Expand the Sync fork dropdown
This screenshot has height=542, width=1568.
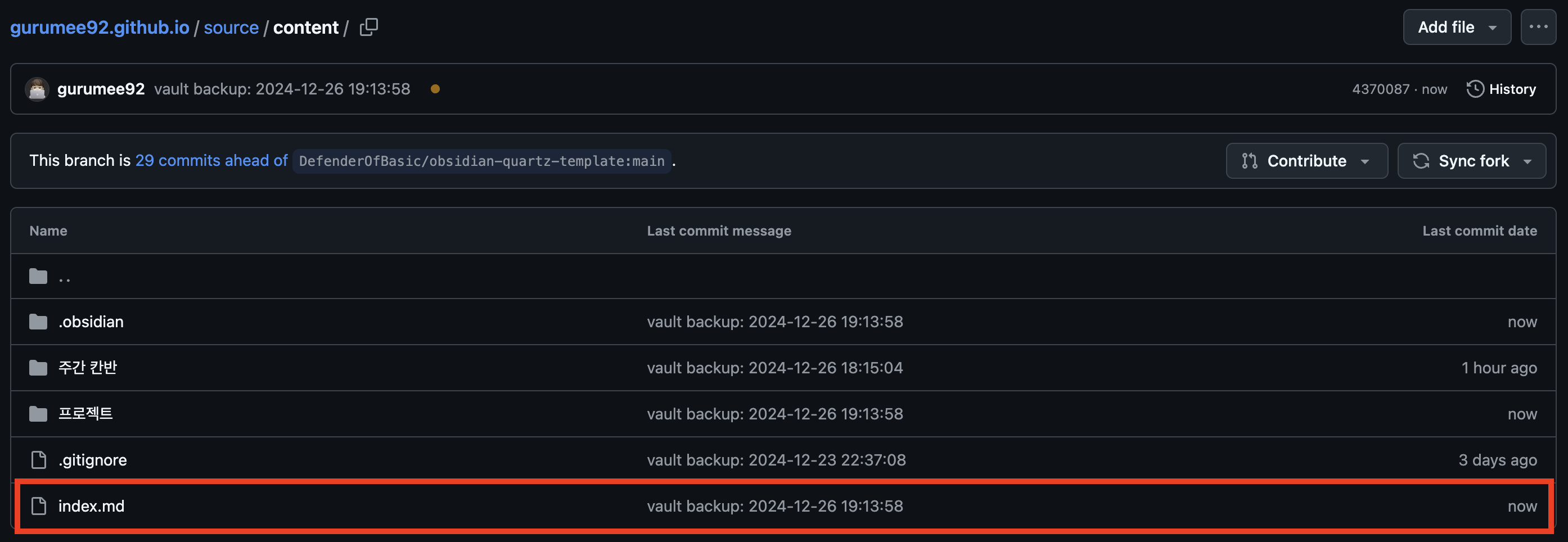pyautogui.click(x=1471, y=161)
